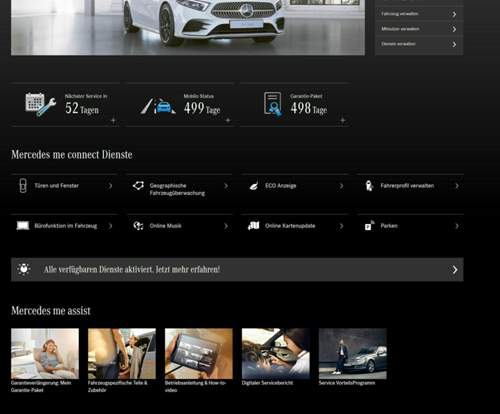Open 'Betriebsanleitung & How-to-video' link
Image resolution: width=500 pixels, height=414 pixels.
(195, 386)
